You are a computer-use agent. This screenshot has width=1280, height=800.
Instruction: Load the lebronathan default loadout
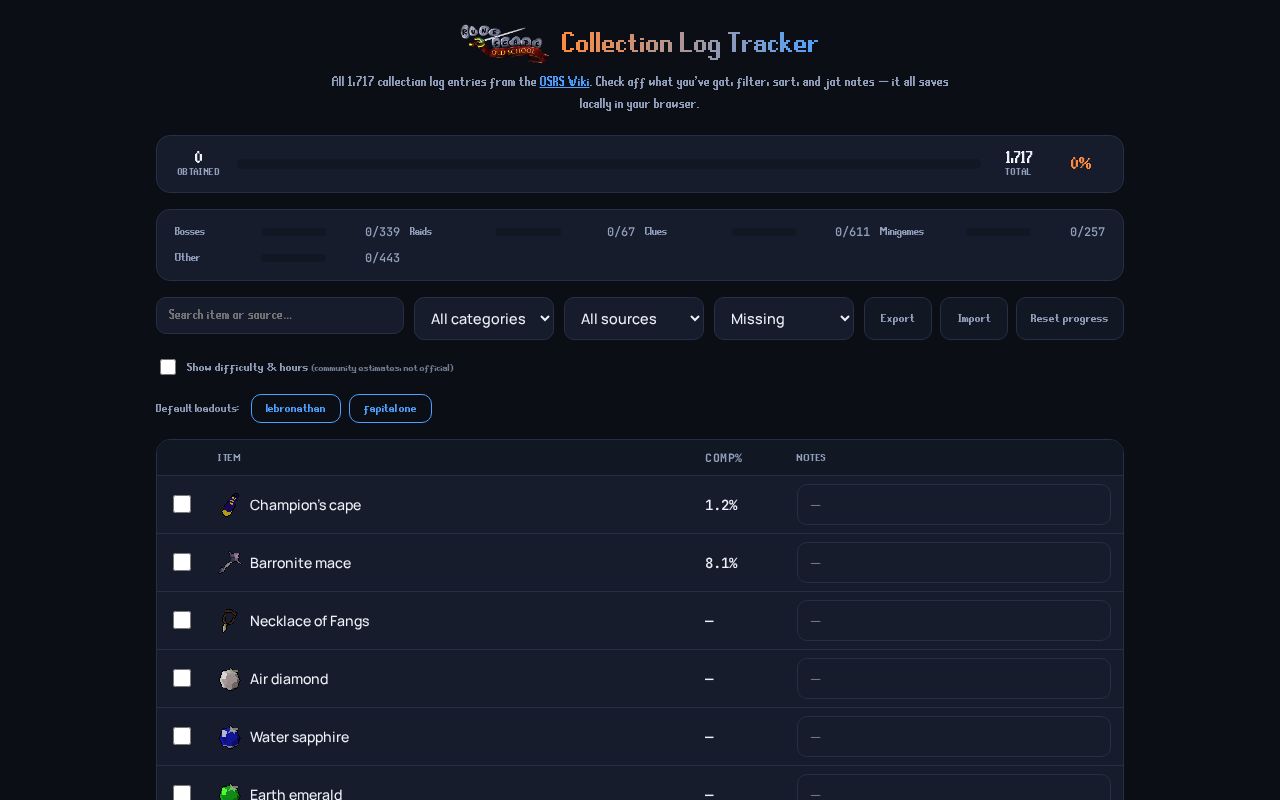[x=296, y=408]
